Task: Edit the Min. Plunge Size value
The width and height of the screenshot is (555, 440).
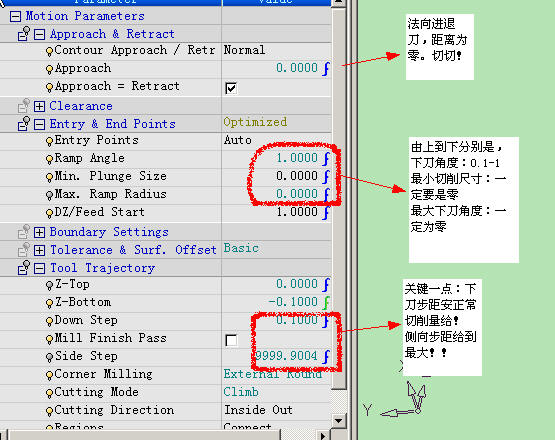Action: click(297, 176)
